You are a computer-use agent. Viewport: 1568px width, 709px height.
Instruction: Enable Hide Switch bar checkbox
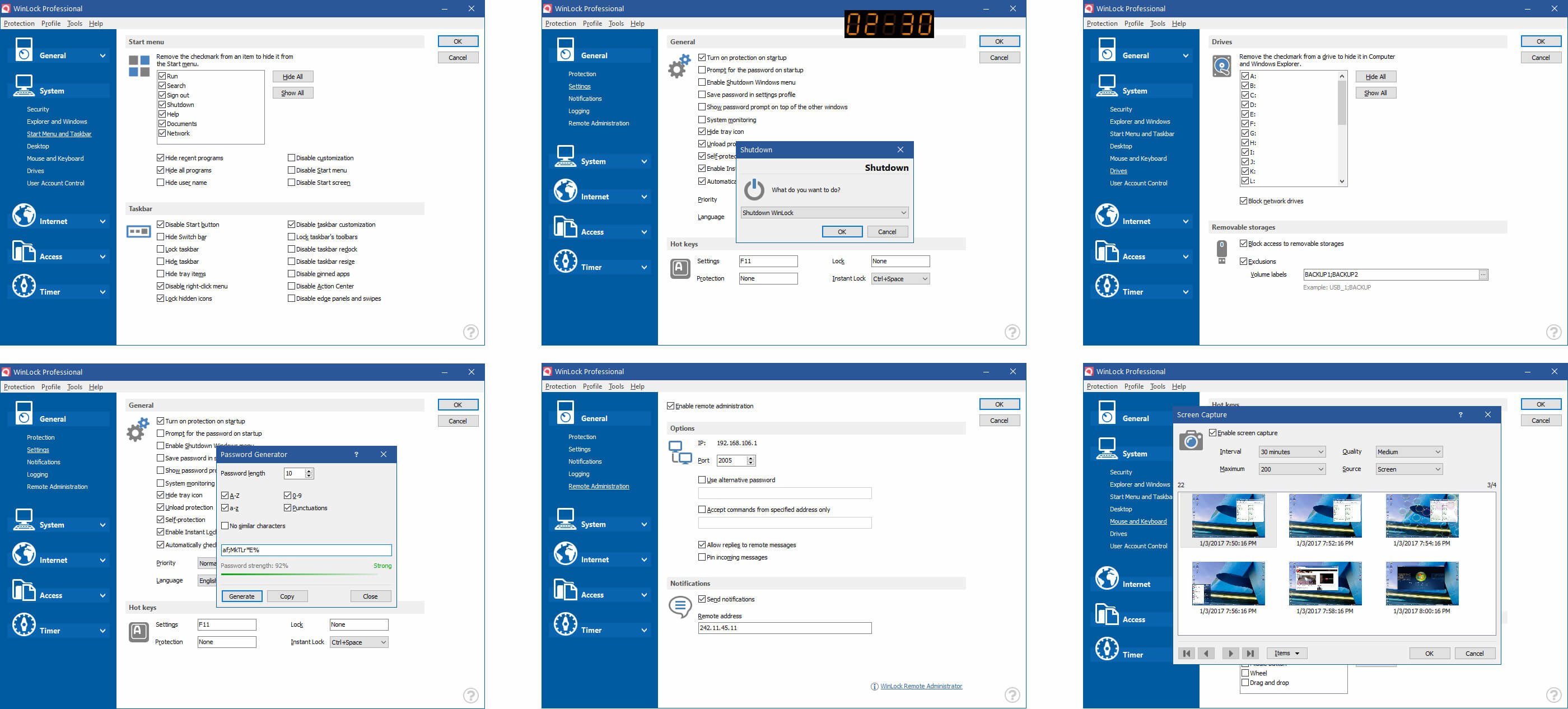coord(160,237)
